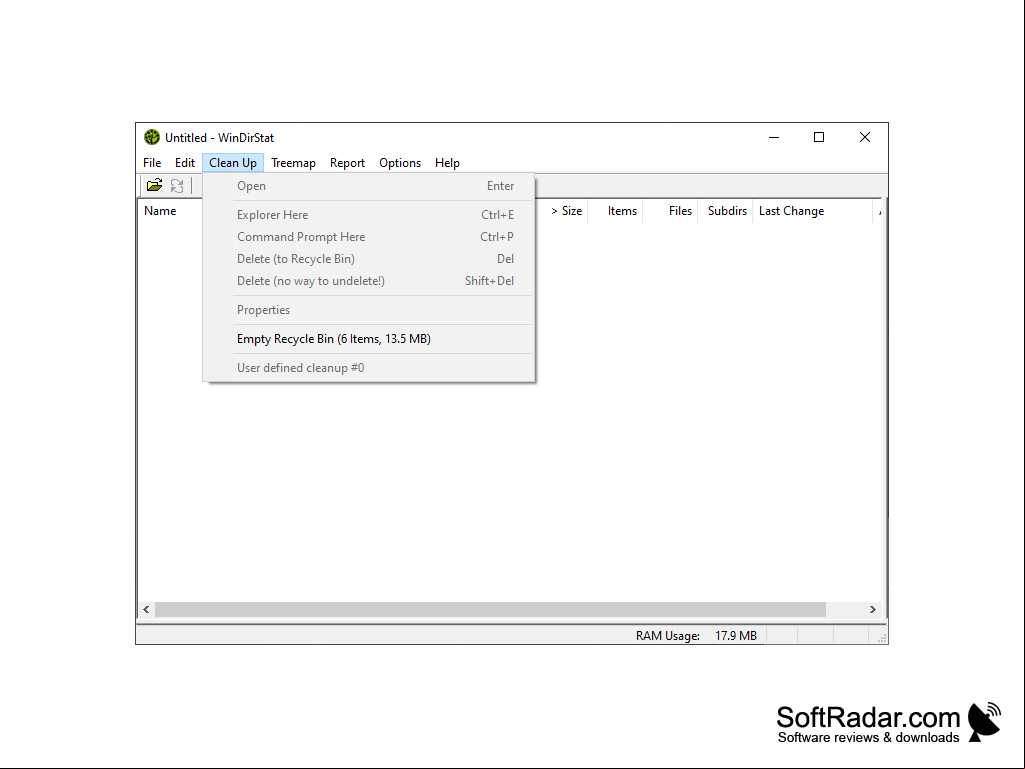Select Command Prompt Here menu entry
The height and width of the screenshot is (769, 1025).
click(369, 237)
